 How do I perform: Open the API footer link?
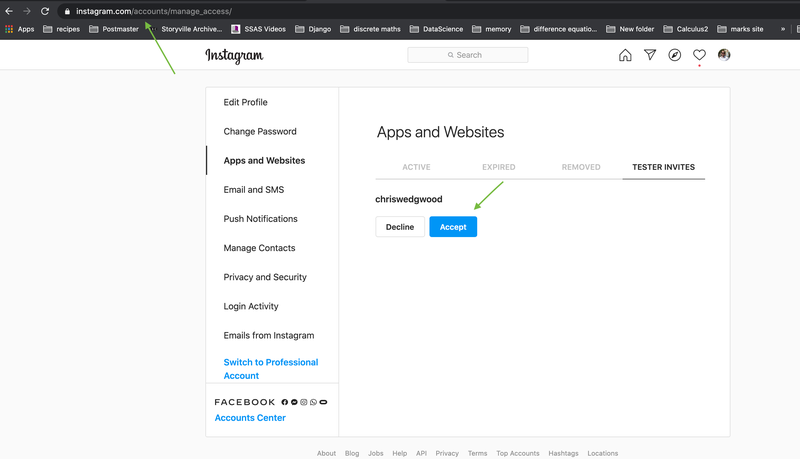(421, 453)
